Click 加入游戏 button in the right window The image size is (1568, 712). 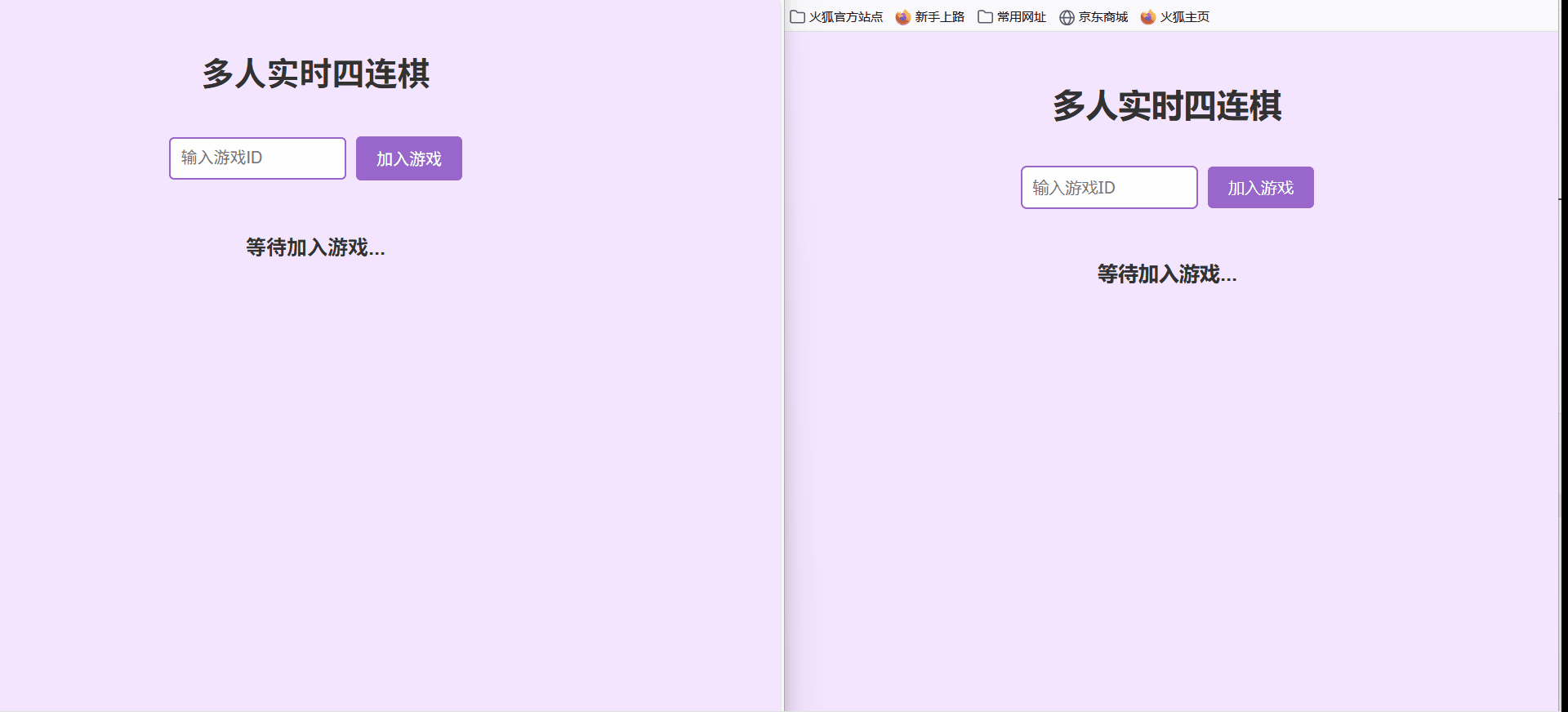1261,188
